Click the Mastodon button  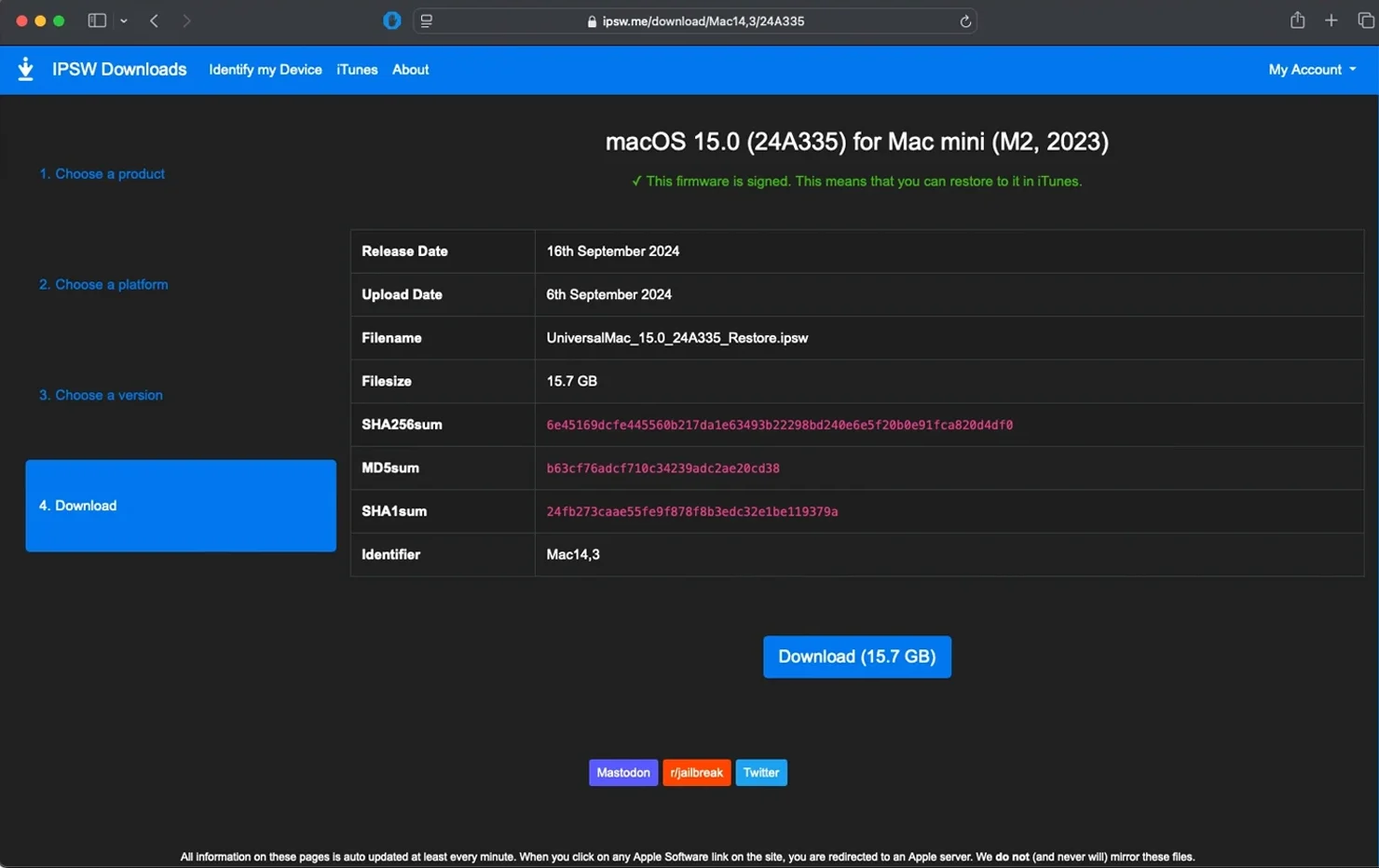point(622,773)
